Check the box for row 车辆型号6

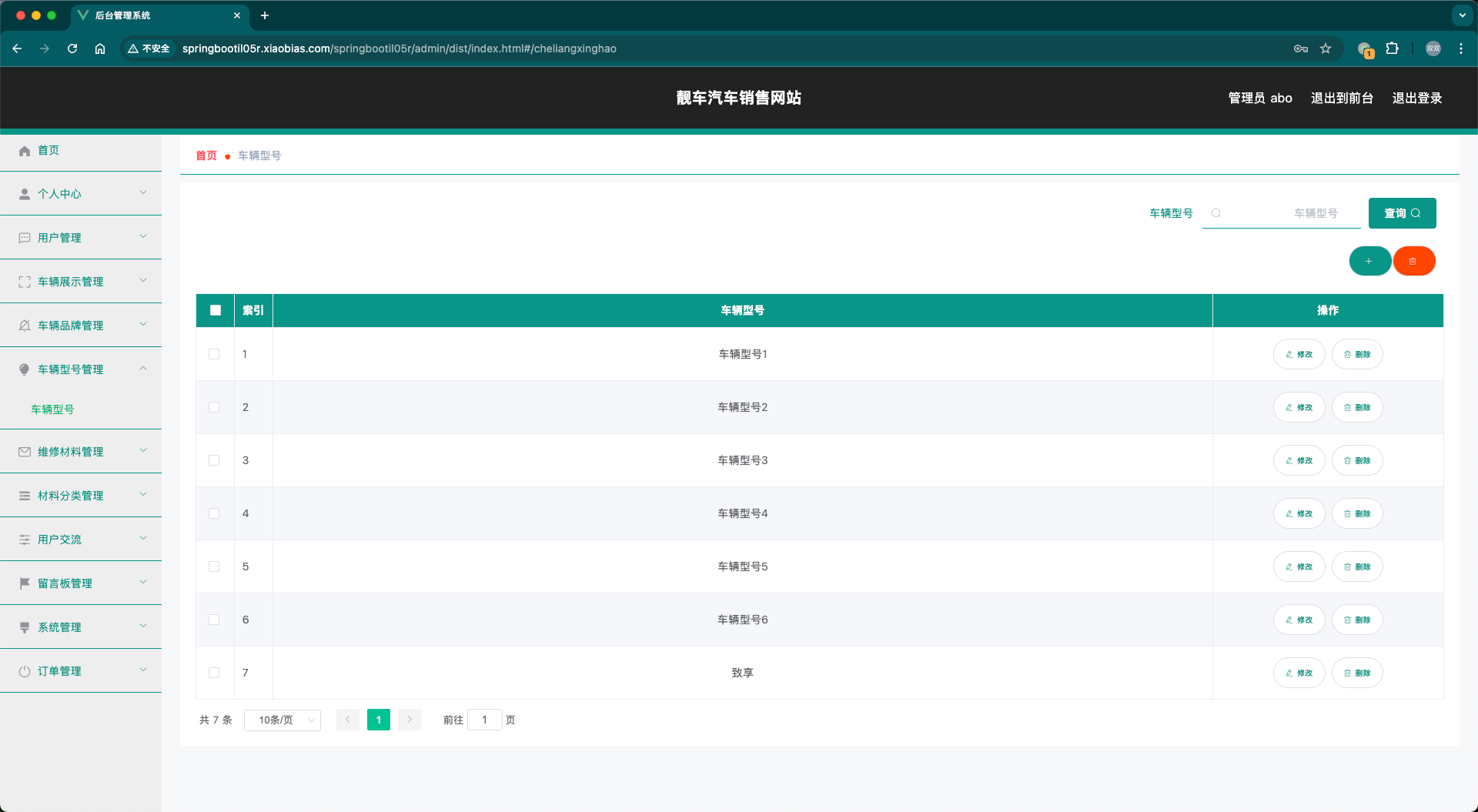point(214,620)
